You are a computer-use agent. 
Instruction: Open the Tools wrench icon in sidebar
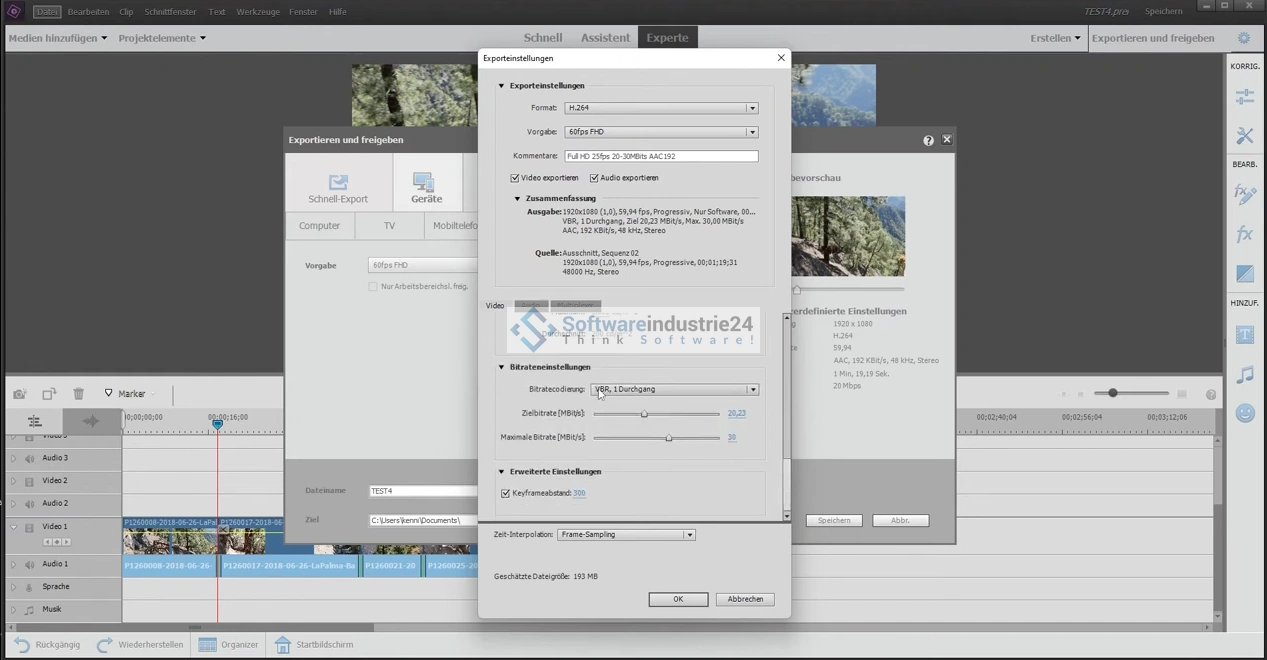pyautogui.click(x=1244, y=136)
